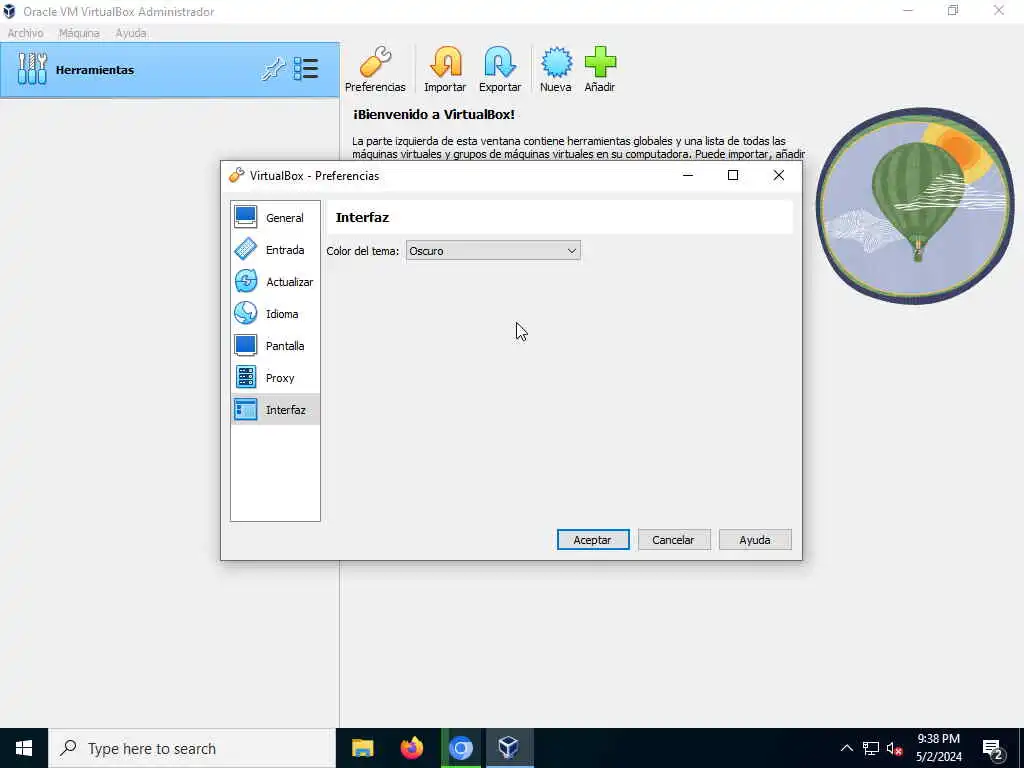The image size is (1024, 768).
Task: Open the Máquina menu
Action: point(79,33)
